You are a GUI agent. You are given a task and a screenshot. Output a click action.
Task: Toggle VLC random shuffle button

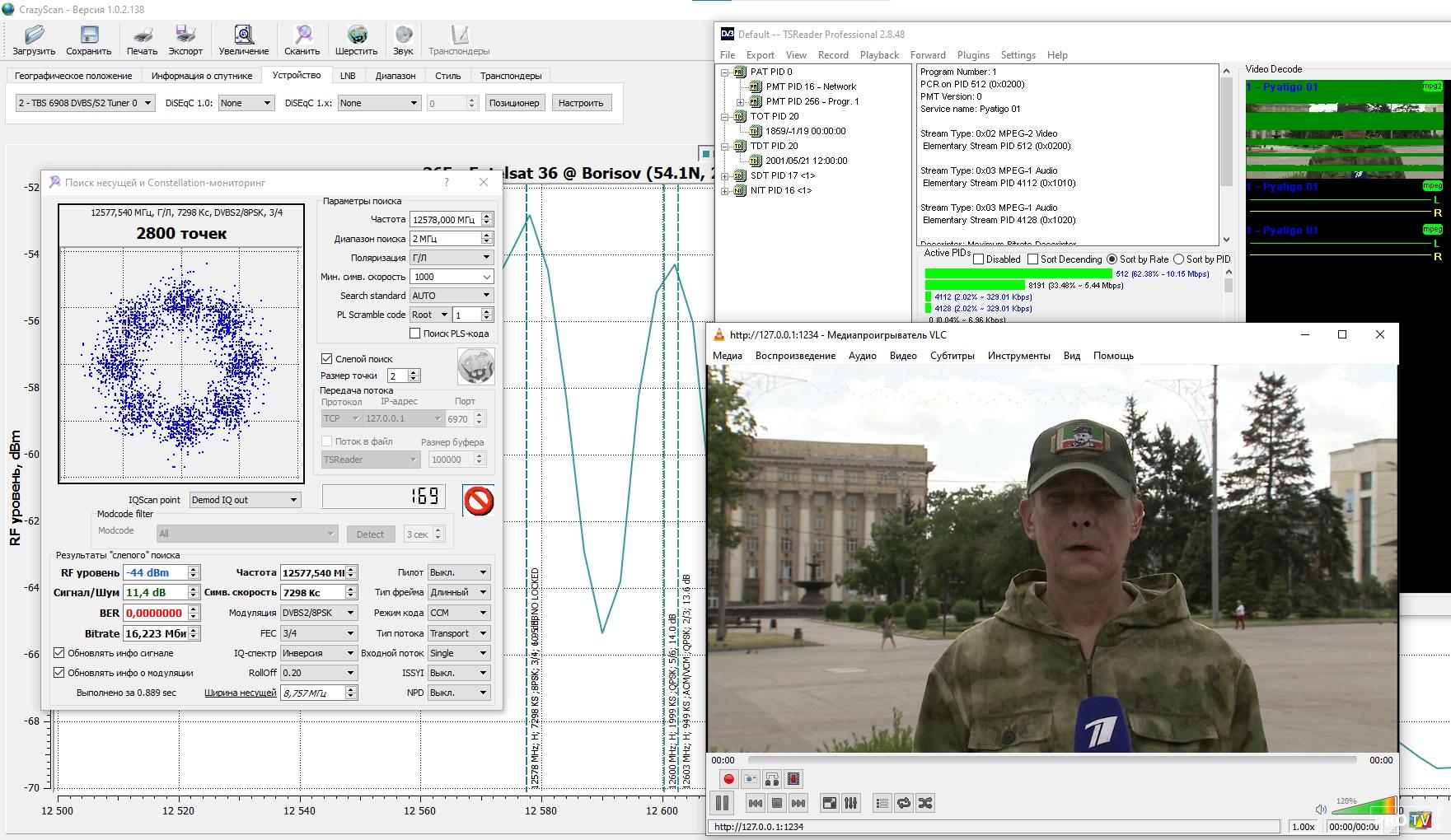[925, 803]
